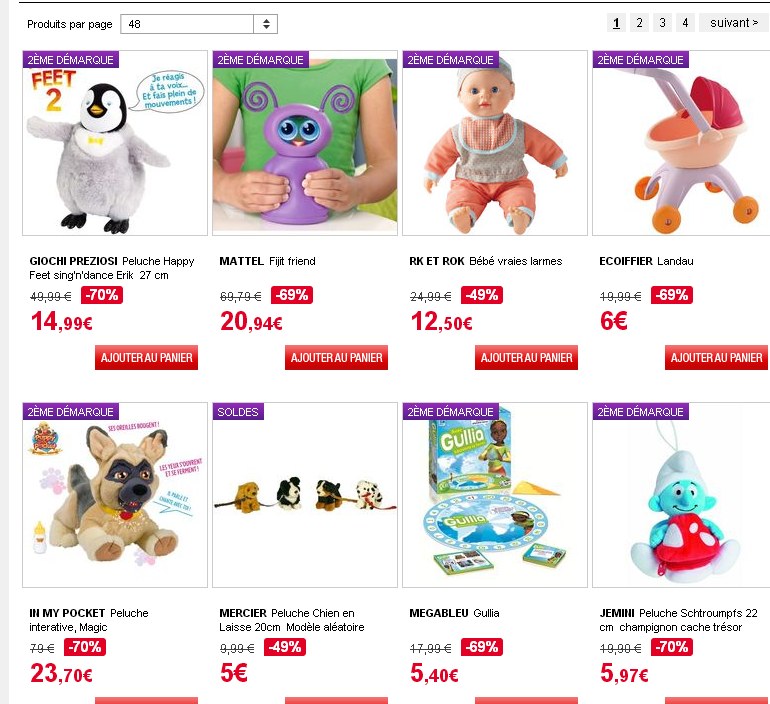Go to page 2 of results

point(639,23)
